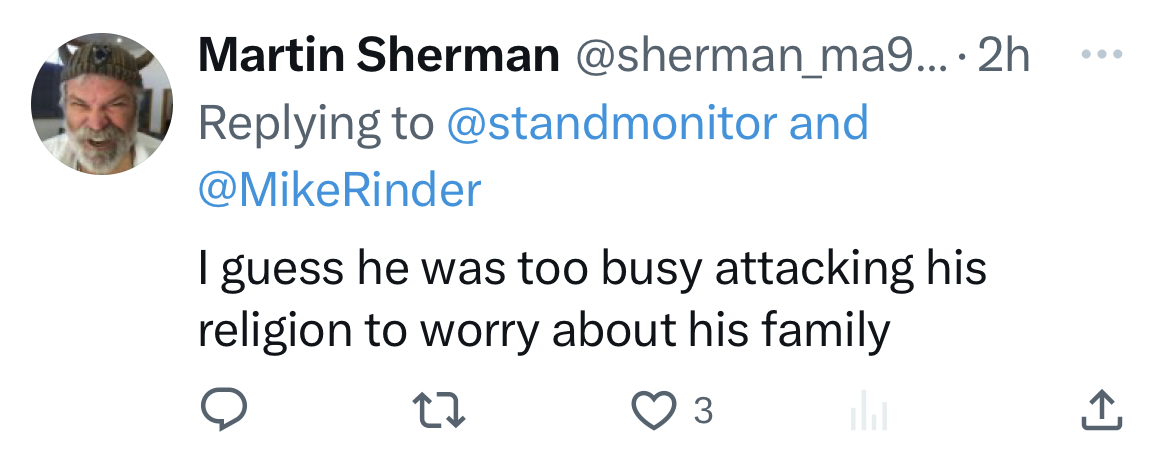This screenshot has height=463, width=1155.
Task: Visit the @standmonitor mention link
Action: [x=612, y=123]
